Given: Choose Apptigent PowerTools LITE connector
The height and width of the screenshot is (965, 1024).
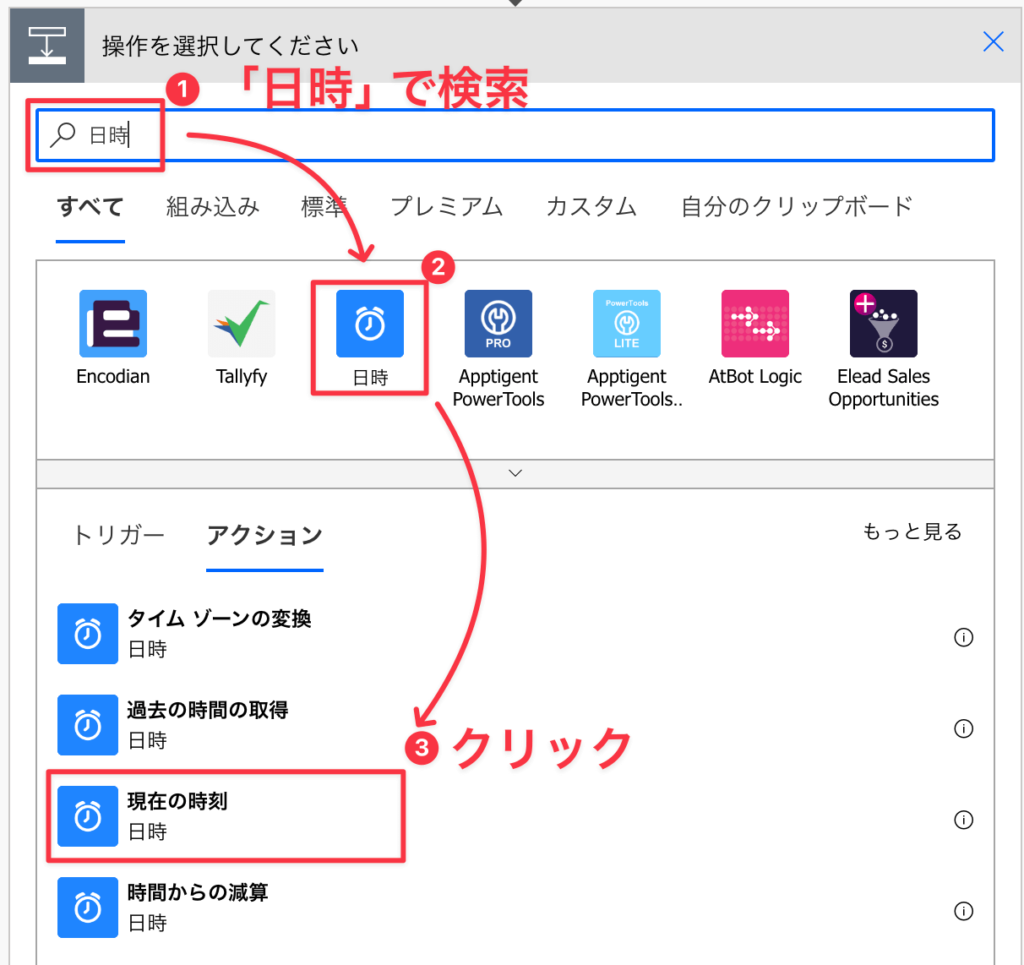Looking at the screenshot, I should [x=627, y=323].
